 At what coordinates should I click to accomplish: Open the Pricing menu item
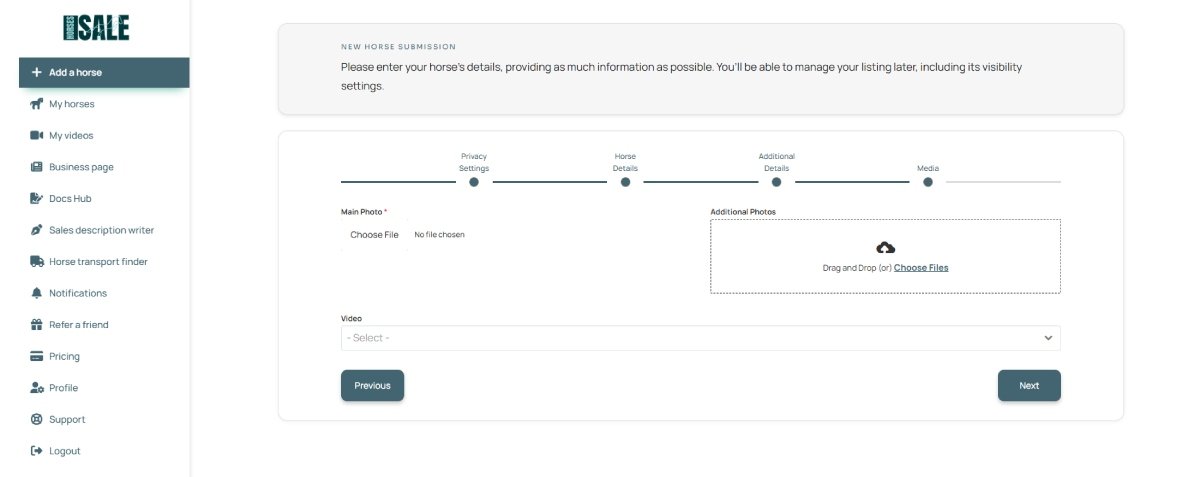pyautogui.click(x=64, y=356)
